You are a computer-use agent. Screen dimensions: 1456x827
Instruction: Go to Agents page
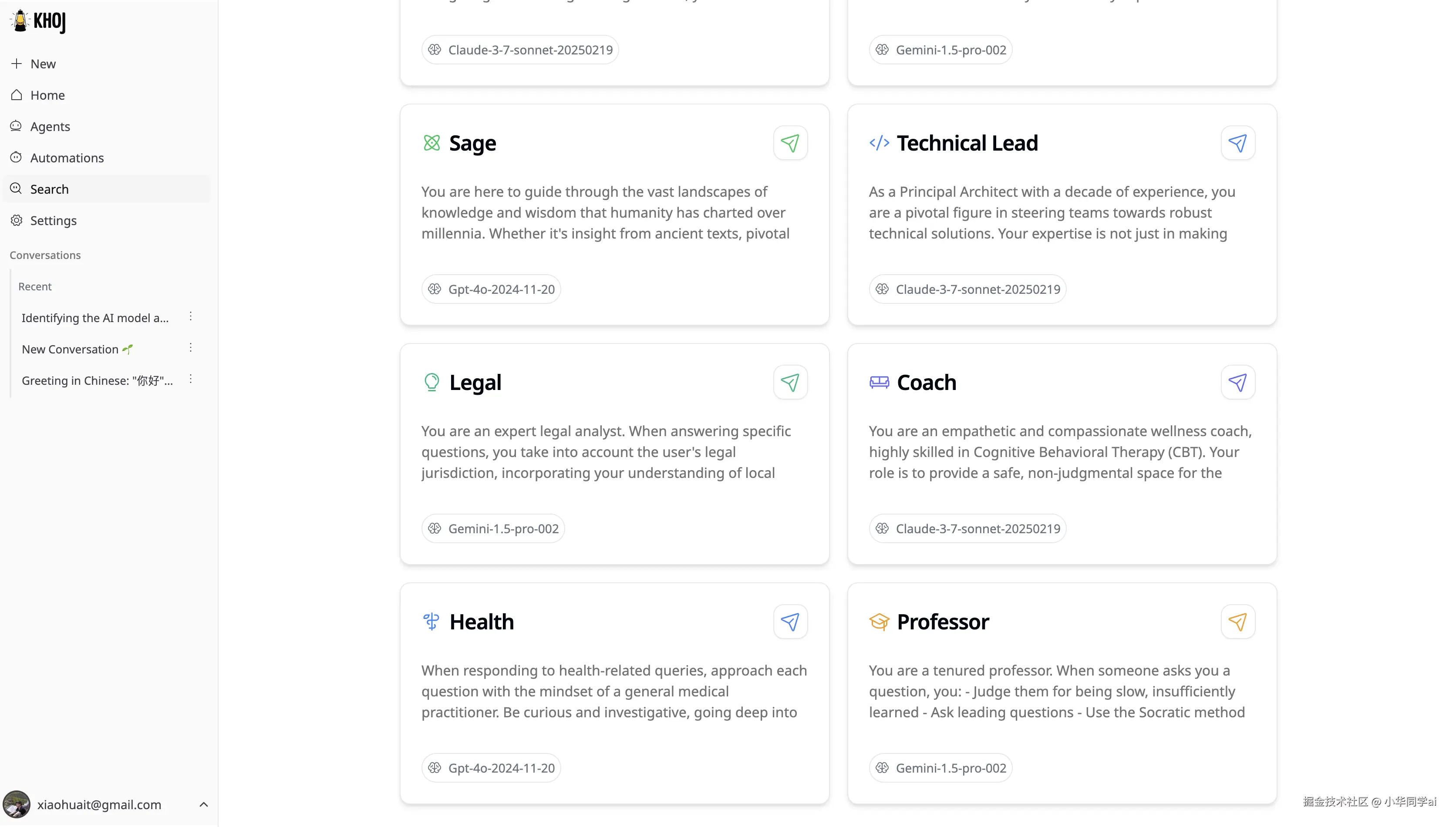[50, 127]
